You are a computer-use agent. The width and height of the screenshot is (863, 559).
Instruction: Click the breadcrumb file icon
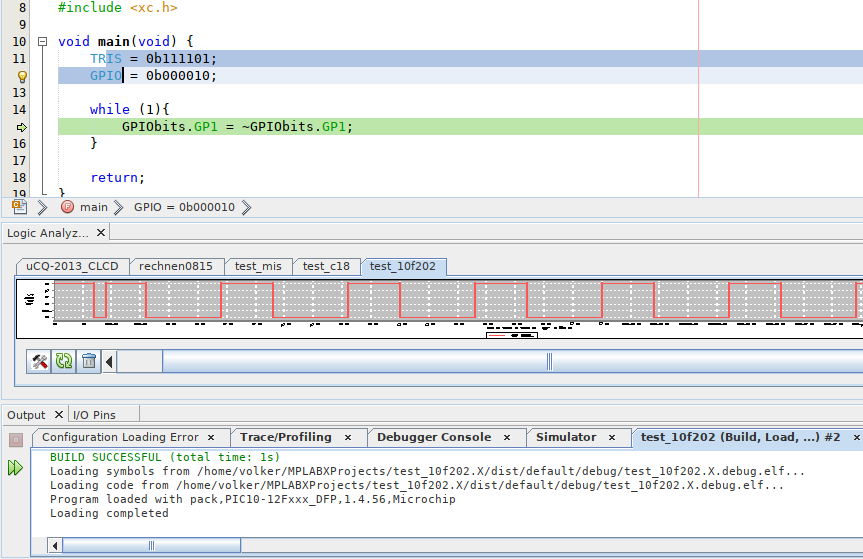click(19, 207)
